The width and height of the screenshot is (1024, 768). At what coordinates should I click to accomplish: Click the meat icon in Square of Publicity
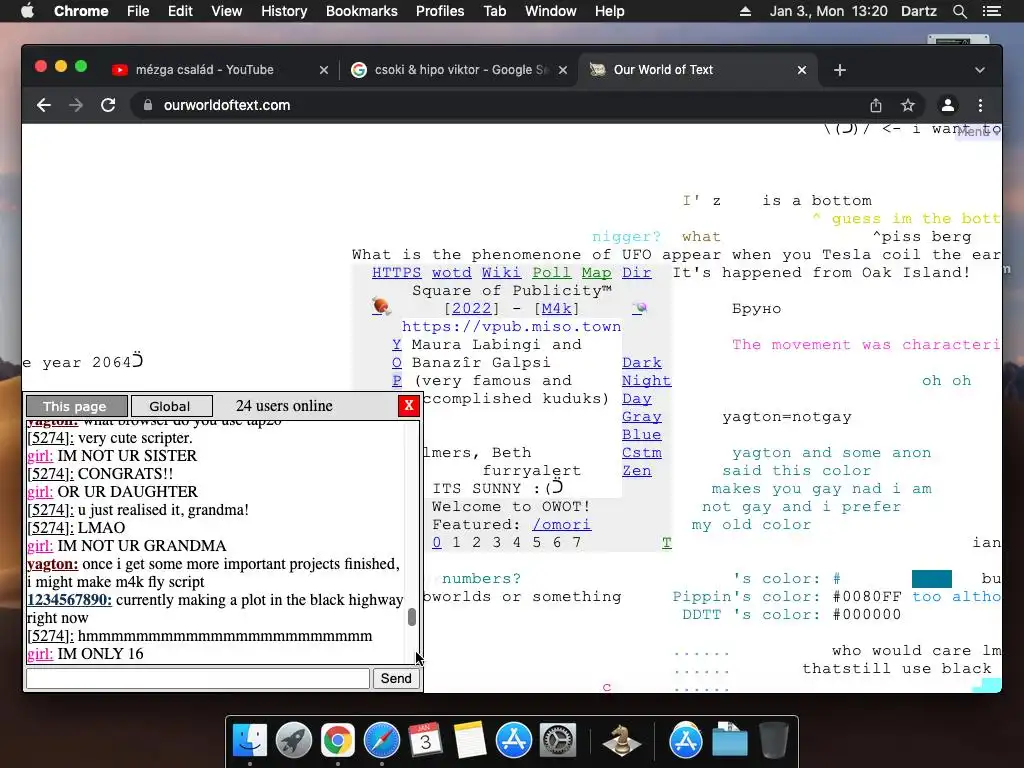coord(381,306)
